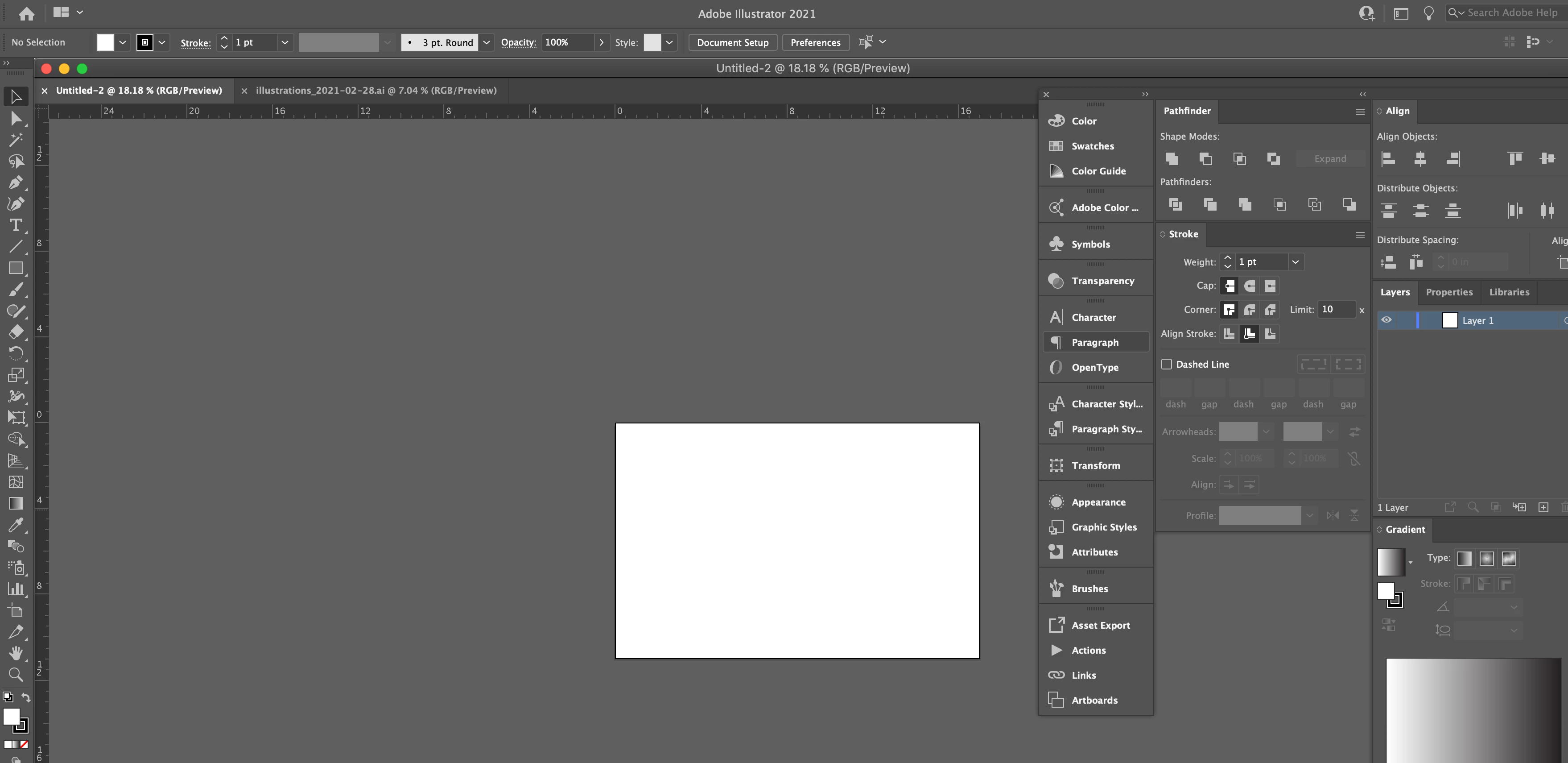The image size is (1568, 763).
Task: Select the Rectangle tool
Action: 16,268
